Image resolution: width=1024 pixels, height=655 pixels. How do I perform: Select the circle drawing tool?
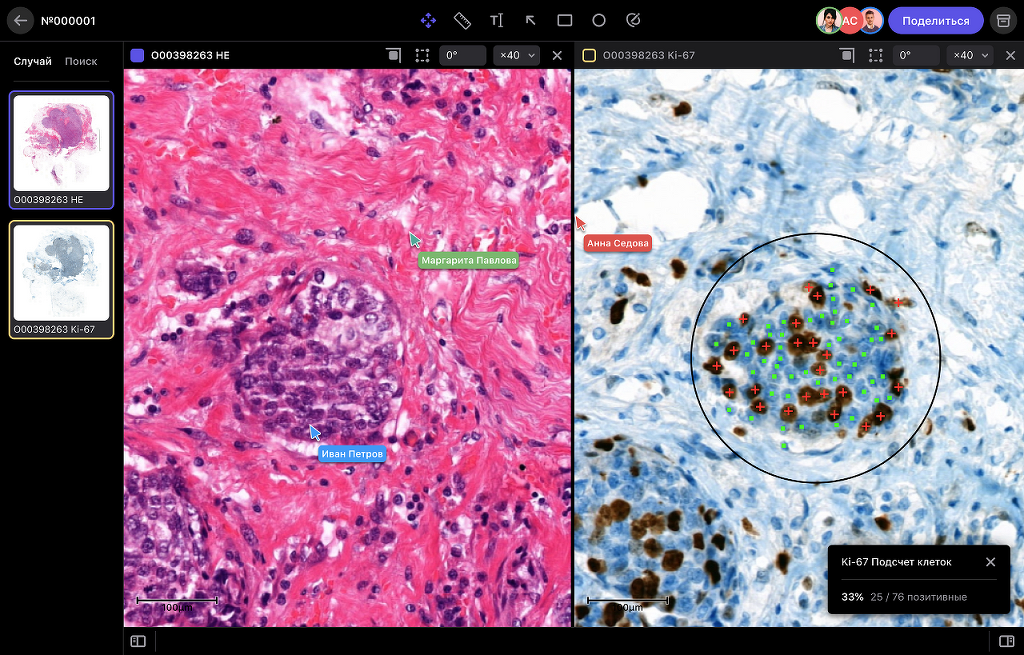[x=599, y=21]
